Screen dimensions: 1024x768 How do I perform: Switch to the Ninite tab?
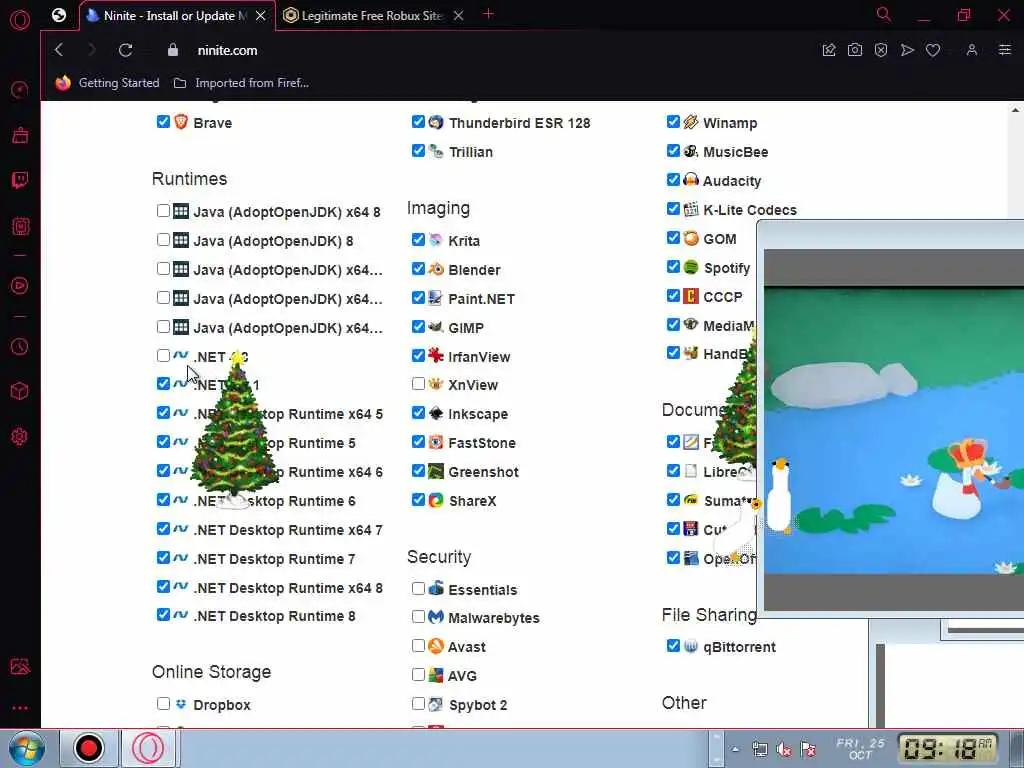176,16
